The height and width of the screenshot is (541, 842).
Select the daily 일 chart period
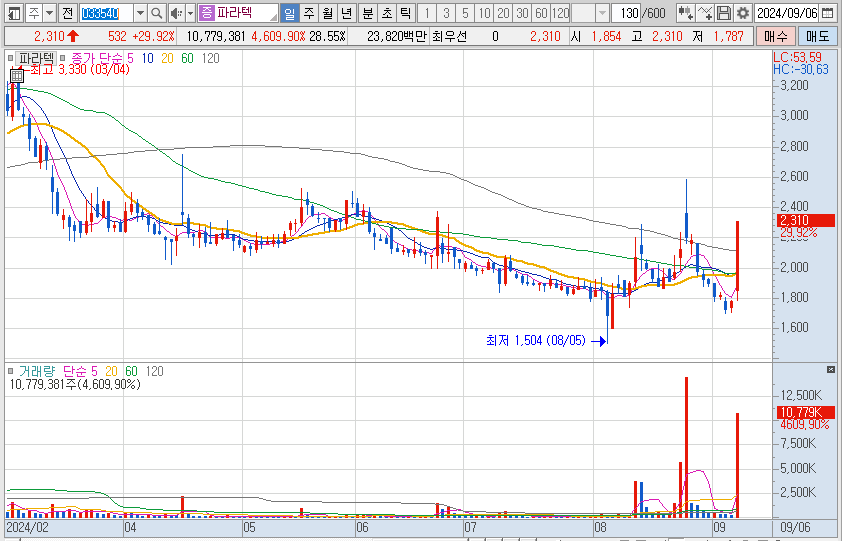point(289,13)
